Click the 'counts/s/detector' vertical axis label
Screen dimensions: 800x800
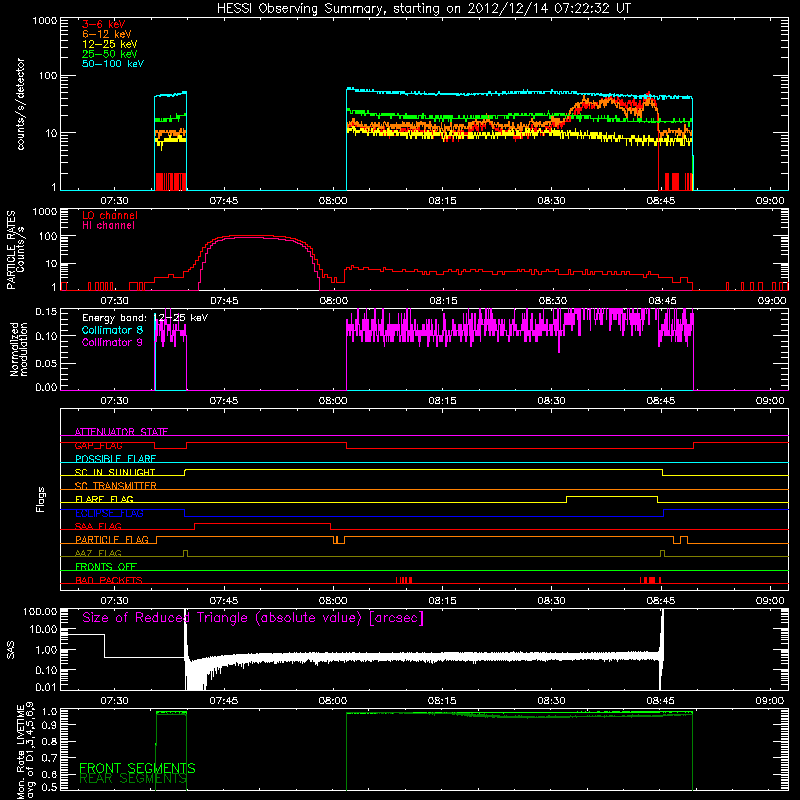pos(21,104)
